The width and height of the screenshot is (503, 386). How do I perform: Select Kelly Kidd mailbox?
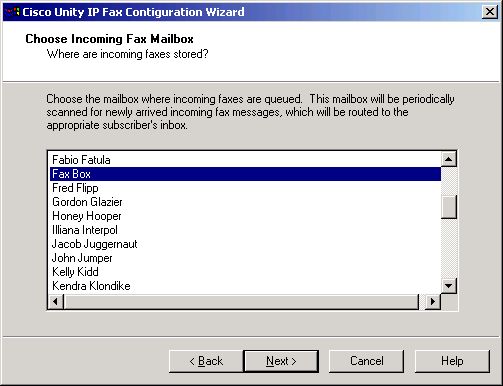point(245,272)
